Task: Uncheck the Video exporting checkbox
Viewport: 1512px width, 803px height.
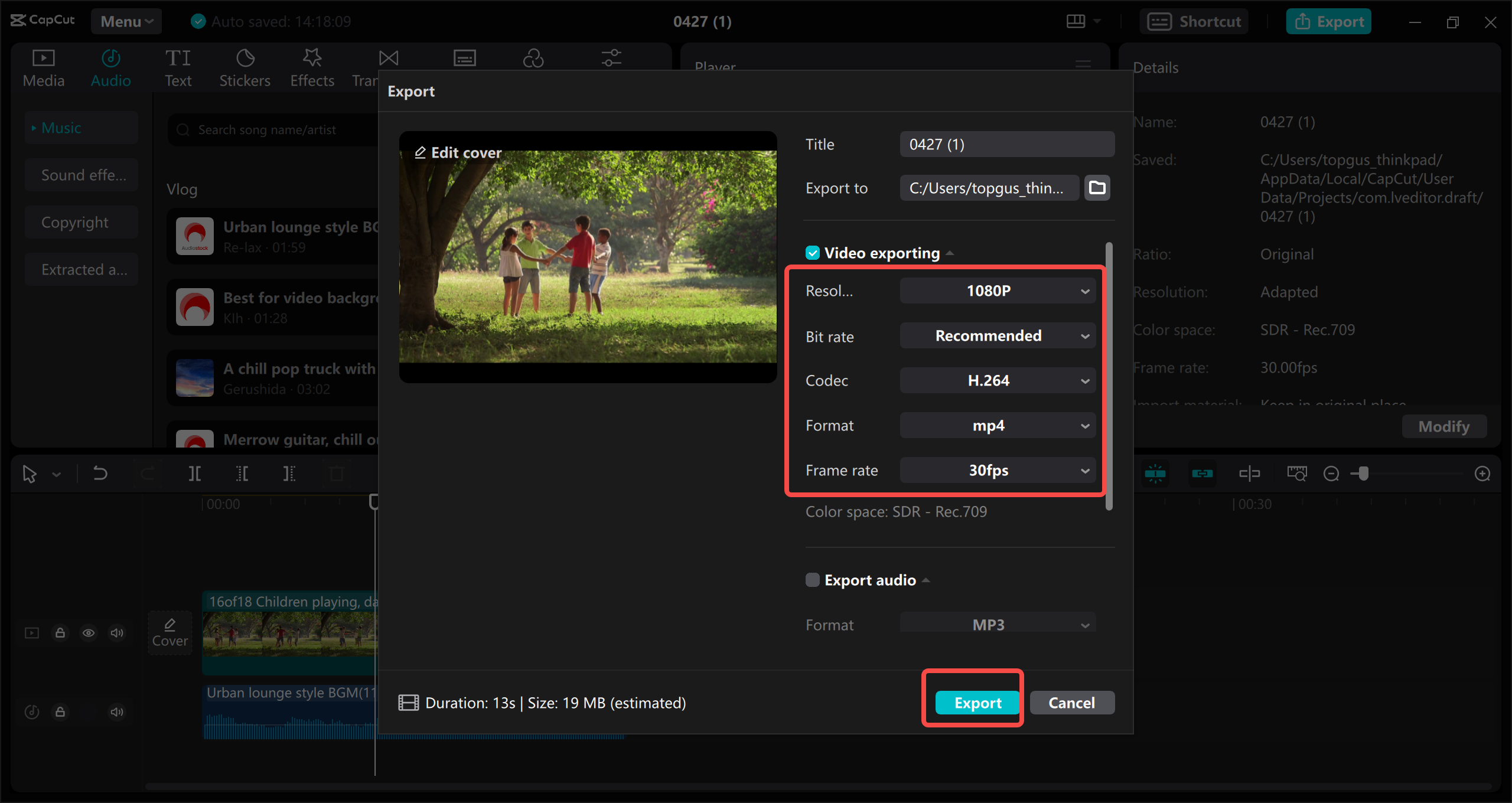Action: pos(812,253)
